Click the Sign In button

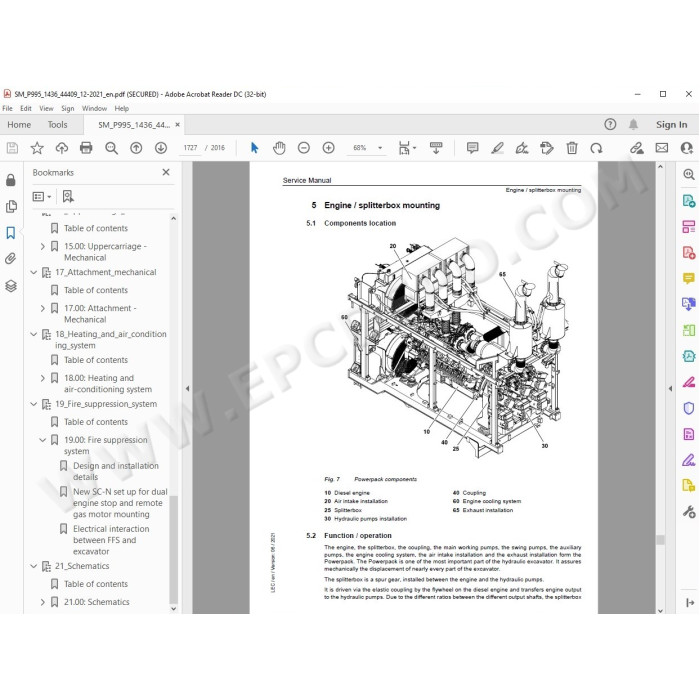click(x=671, y=125)
